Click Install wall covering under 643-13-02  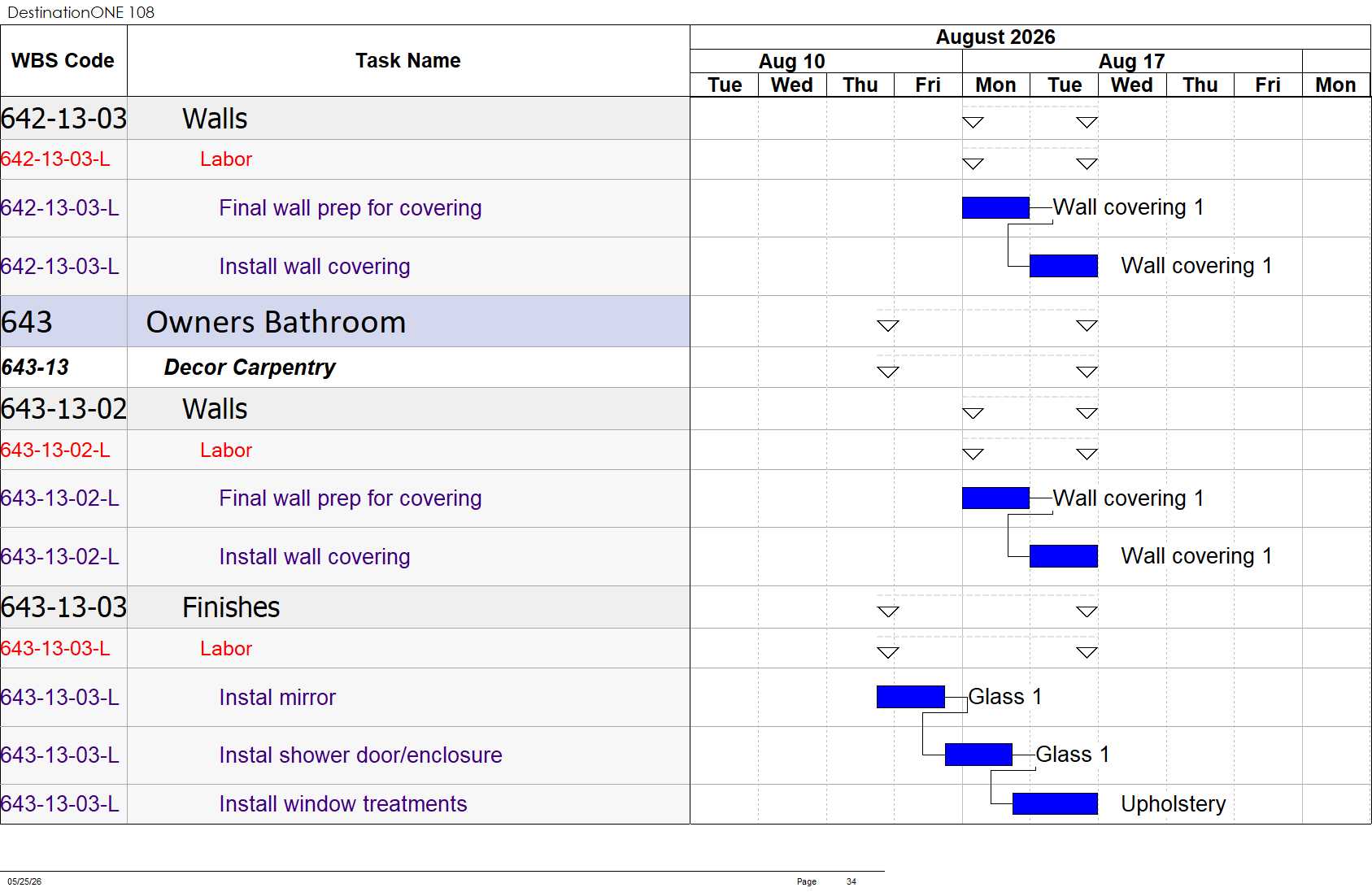315,557
